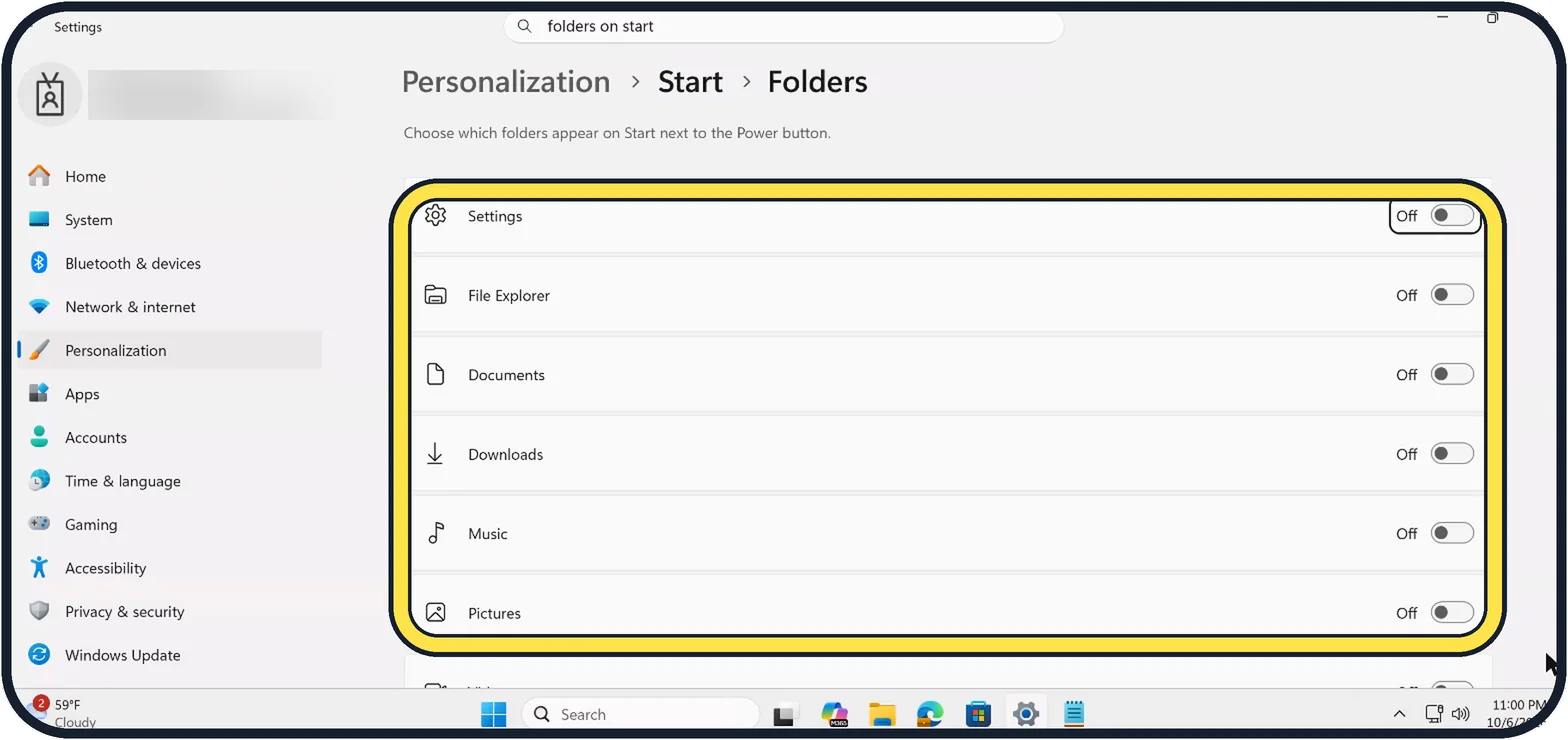Screen dimensions: 1568x740
Task: Open Task View from the taskbar
Action: point(785,715)
